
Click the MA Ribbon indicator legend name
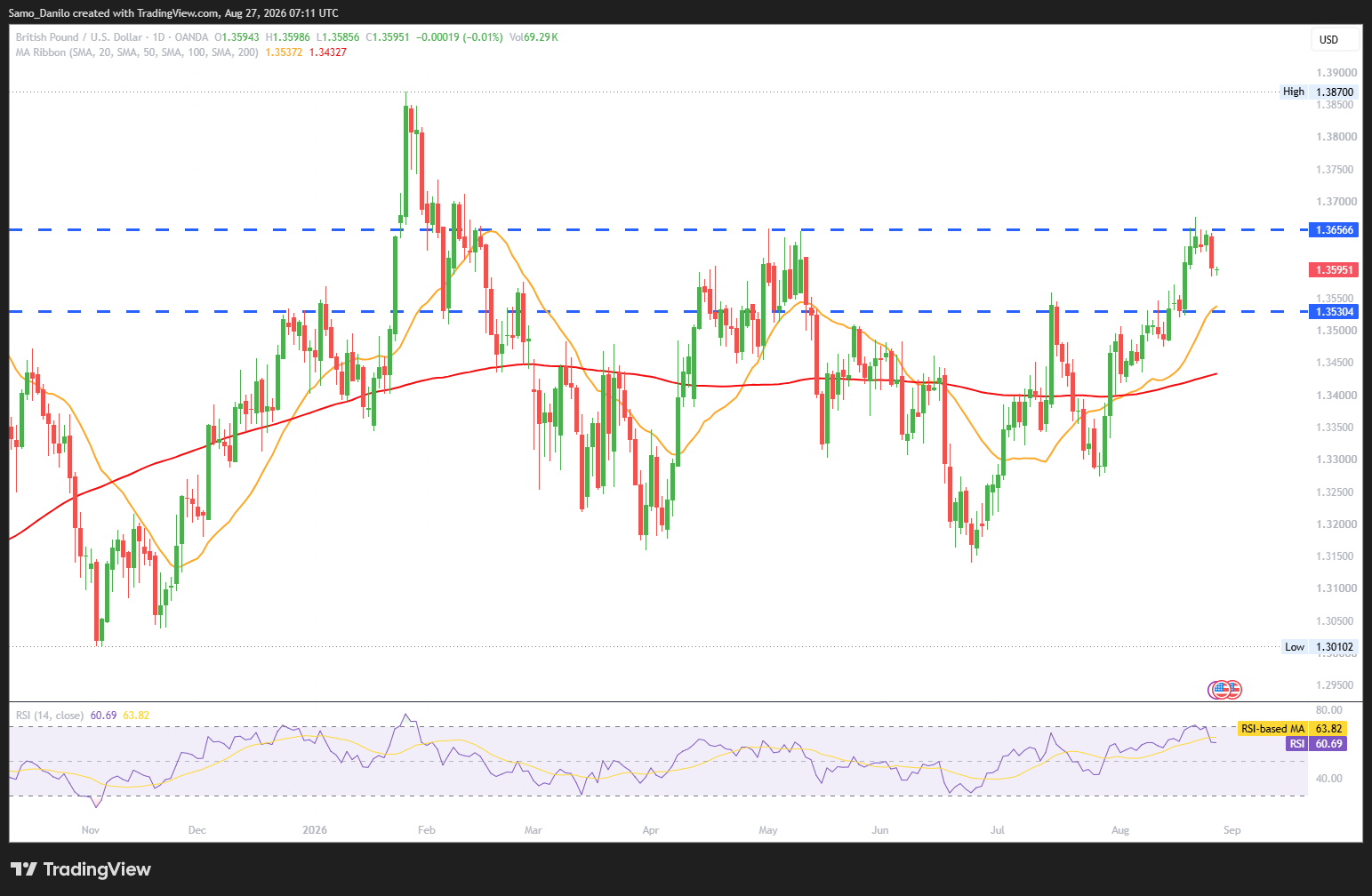(x=137, y=52)
